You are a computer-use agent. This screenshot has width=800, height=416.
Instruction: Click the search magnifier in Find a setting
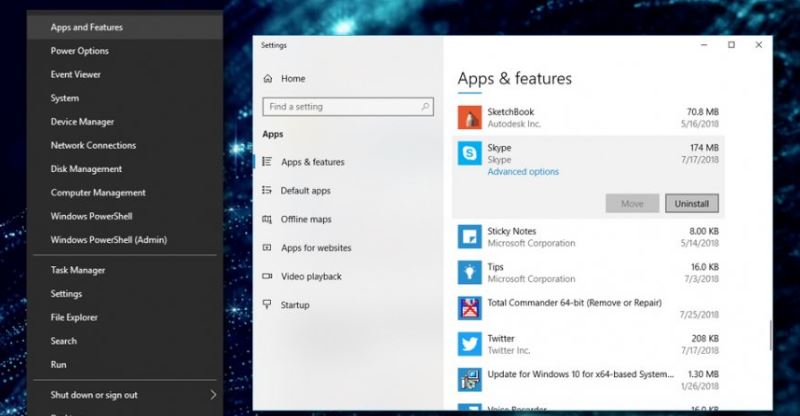(x=425, y=107)
